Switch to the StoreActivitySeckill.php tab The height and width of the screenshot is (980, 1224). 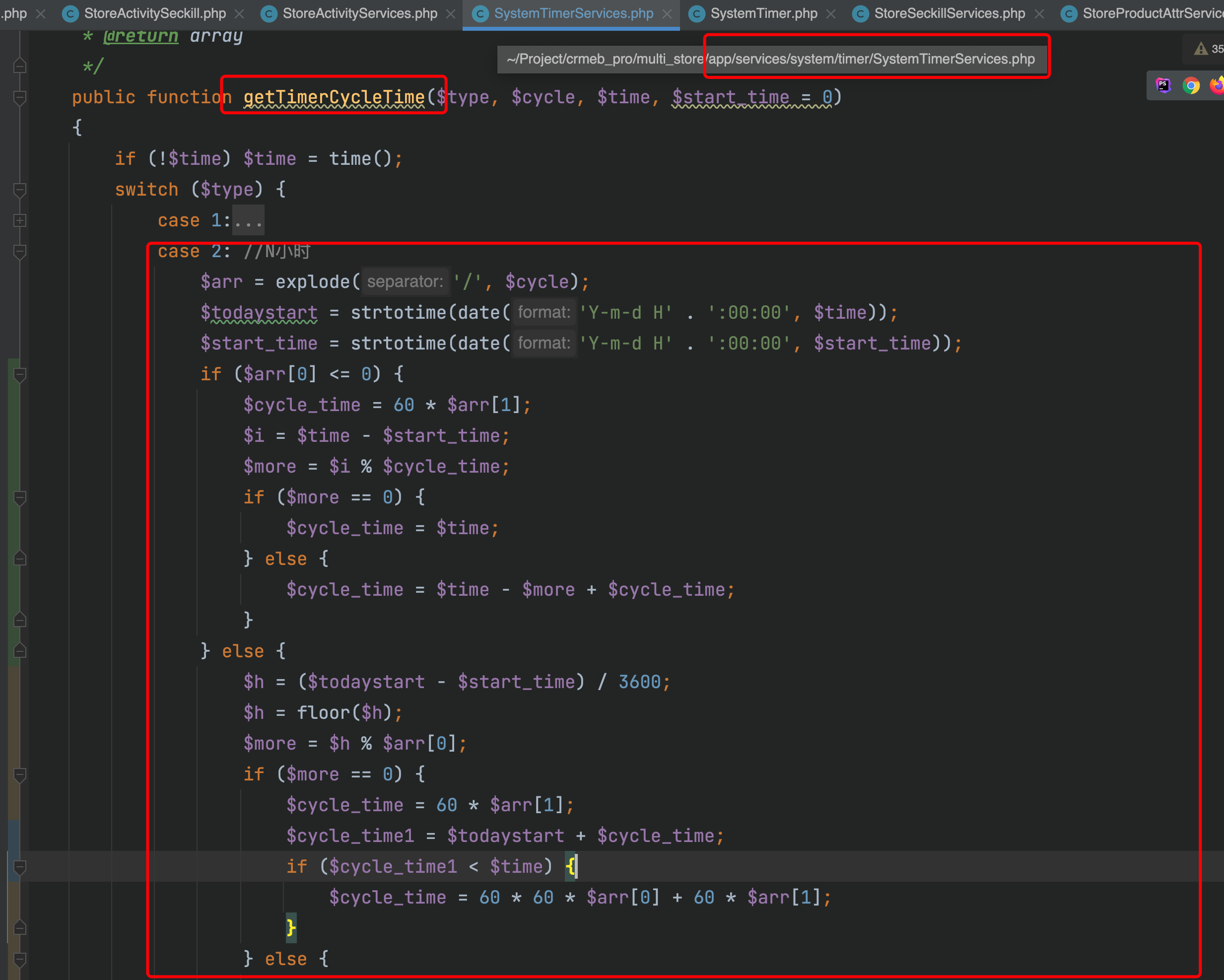154,13
